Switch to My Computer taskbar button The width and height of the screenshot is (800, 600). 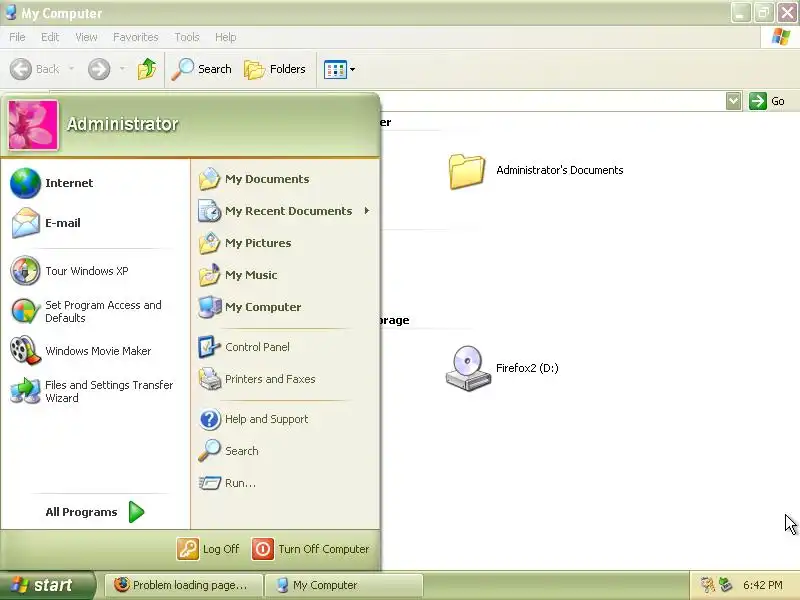344,585
